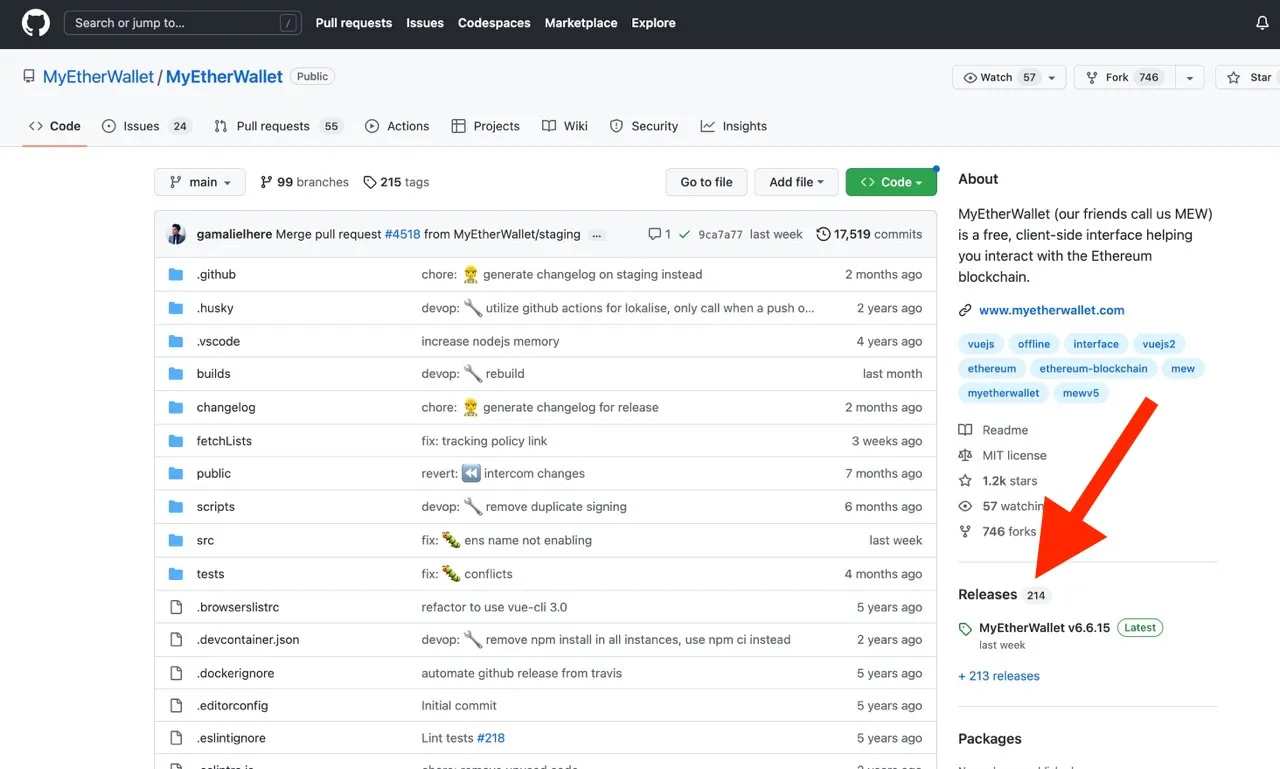Viewport: 1280px width, 769px height.
Task: Click Explore in the top navigation
Action: tap(654, 23)
